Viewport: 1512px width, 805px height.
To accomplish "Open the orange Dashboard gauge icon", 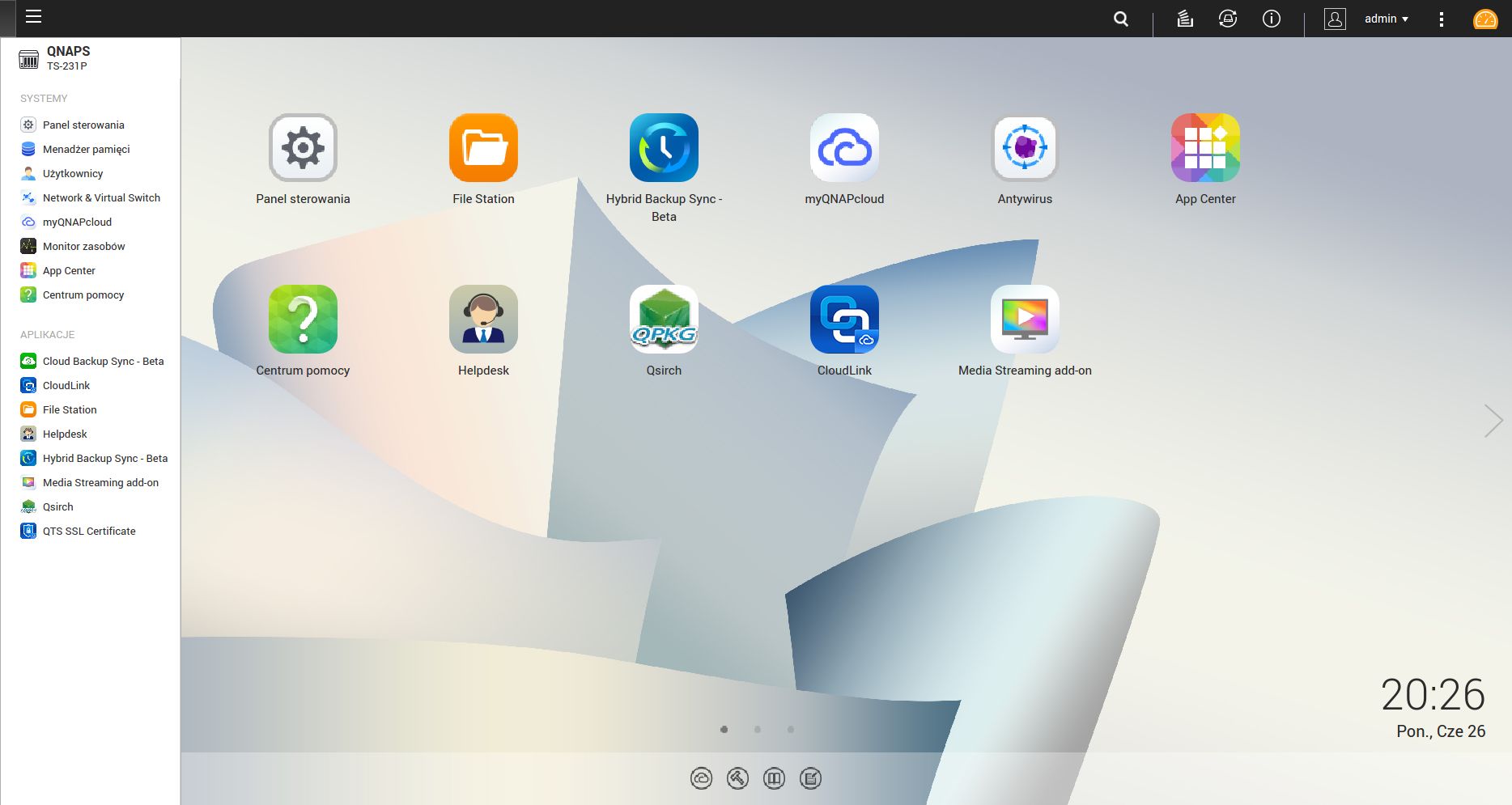I will coord(1486,18).
